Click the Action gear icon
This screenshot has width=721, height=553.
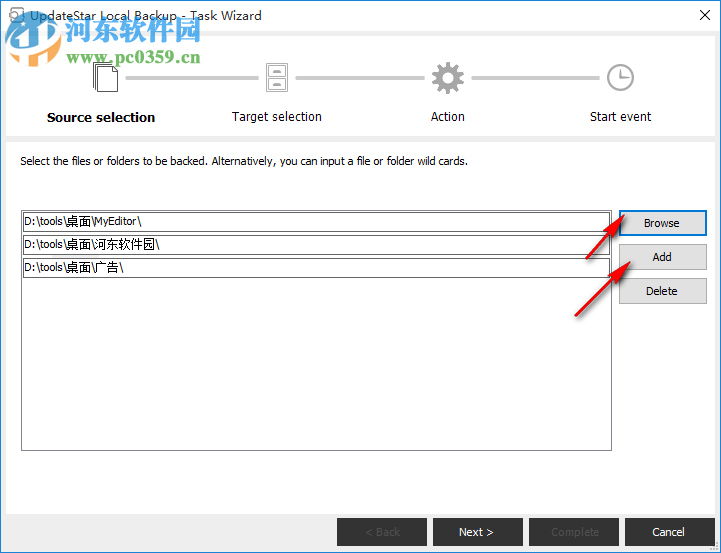(447, 78)
